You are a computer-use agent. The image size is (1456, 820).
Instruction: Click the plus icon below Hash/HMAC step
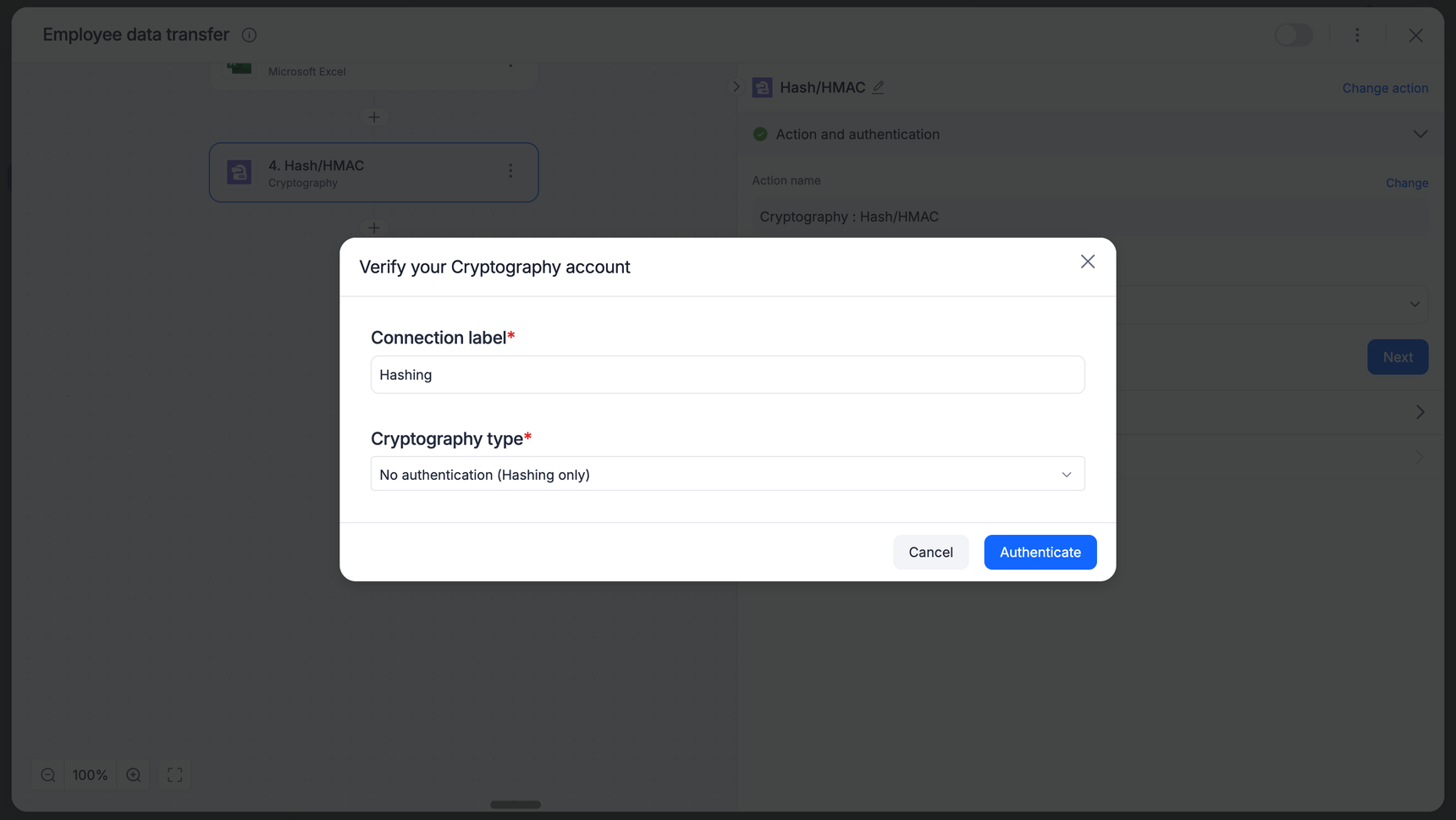374,228
